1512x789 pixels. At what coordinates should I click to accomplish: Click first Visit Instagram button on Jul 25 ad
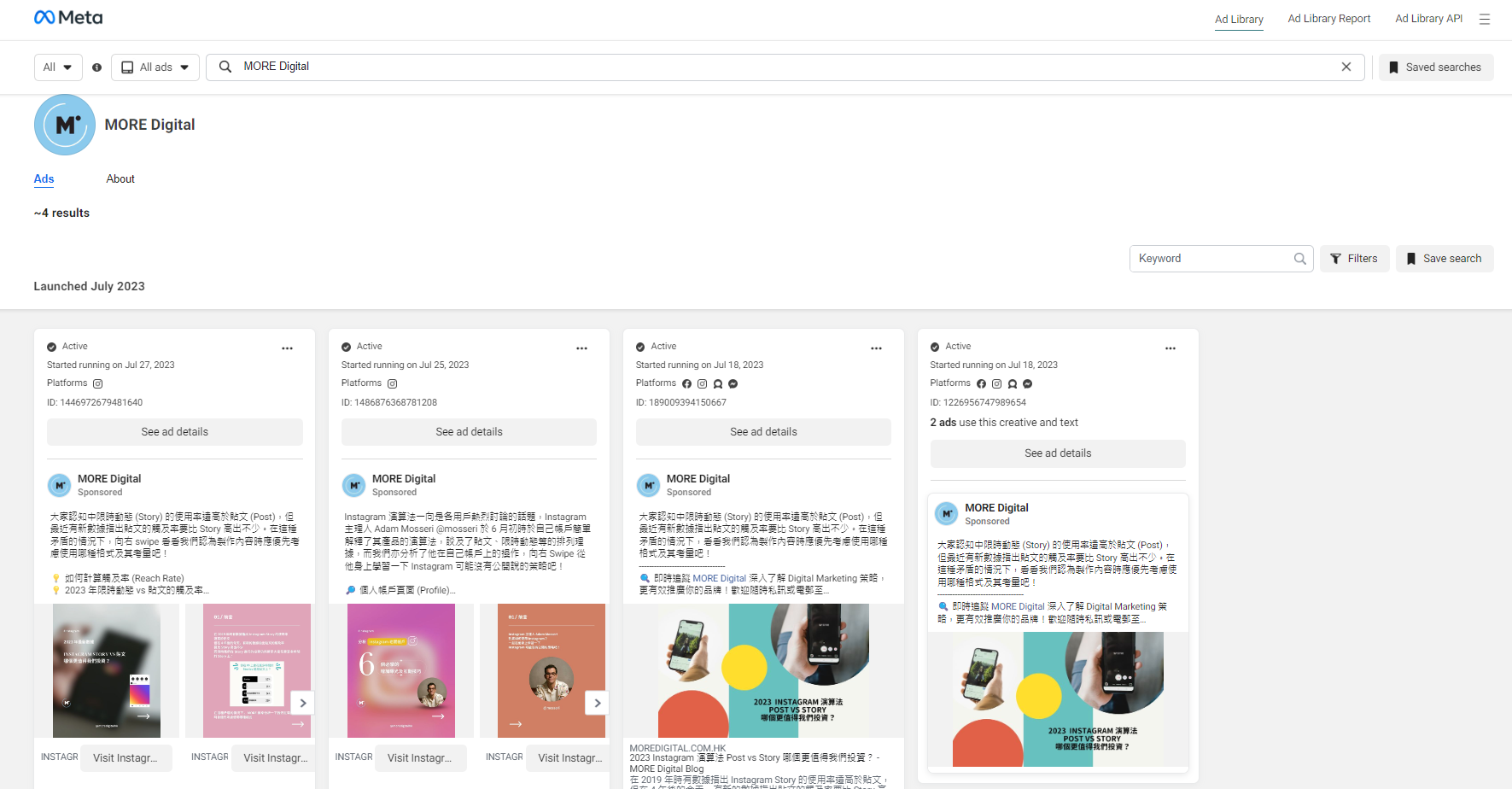coord(421,758)
